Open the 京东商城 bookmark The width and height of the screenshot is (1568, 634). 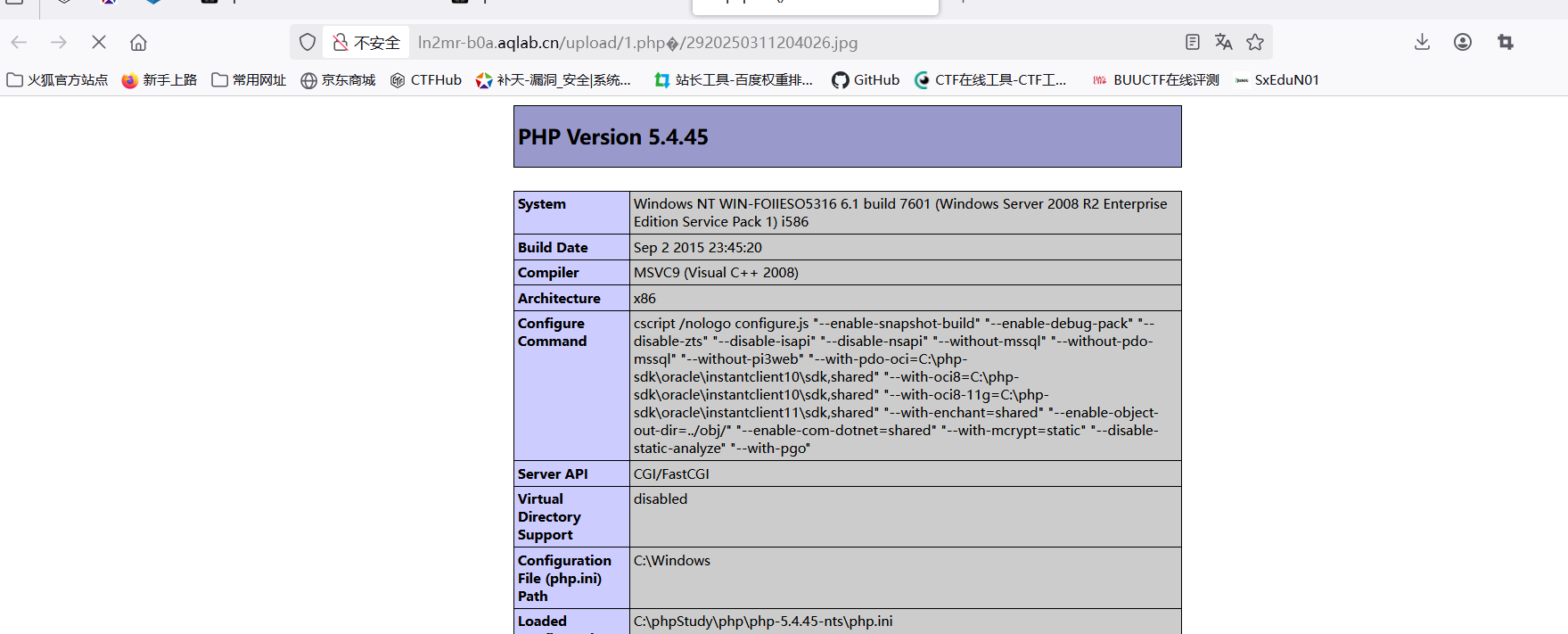pyautogui.click(x=338, y=80)
